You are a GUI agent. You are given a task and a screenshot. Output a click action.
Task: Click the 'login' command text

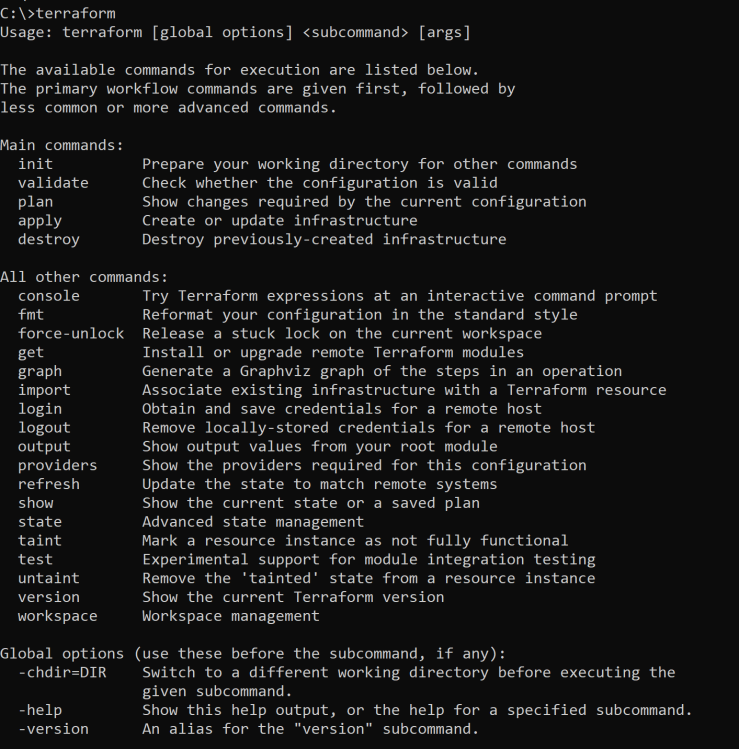pos(40,409)
